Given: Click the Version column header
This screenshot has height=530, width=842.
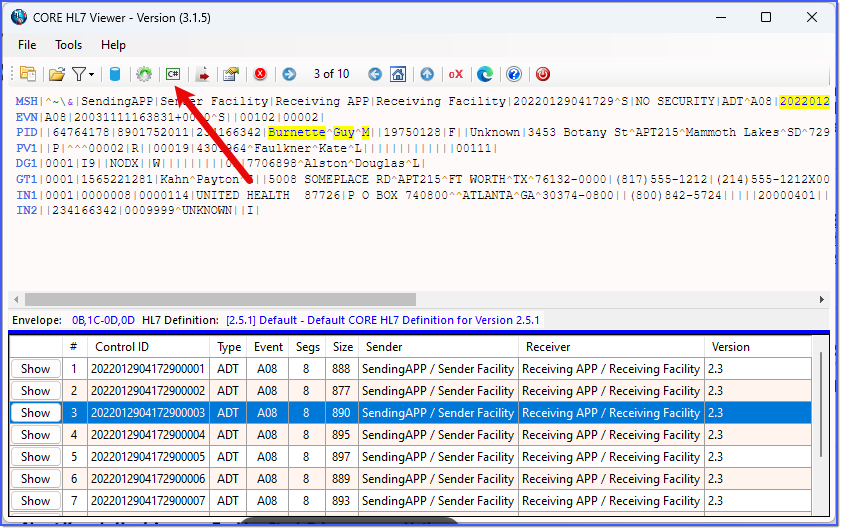Looking at the screenshot, I should click(x=758, y=347).
